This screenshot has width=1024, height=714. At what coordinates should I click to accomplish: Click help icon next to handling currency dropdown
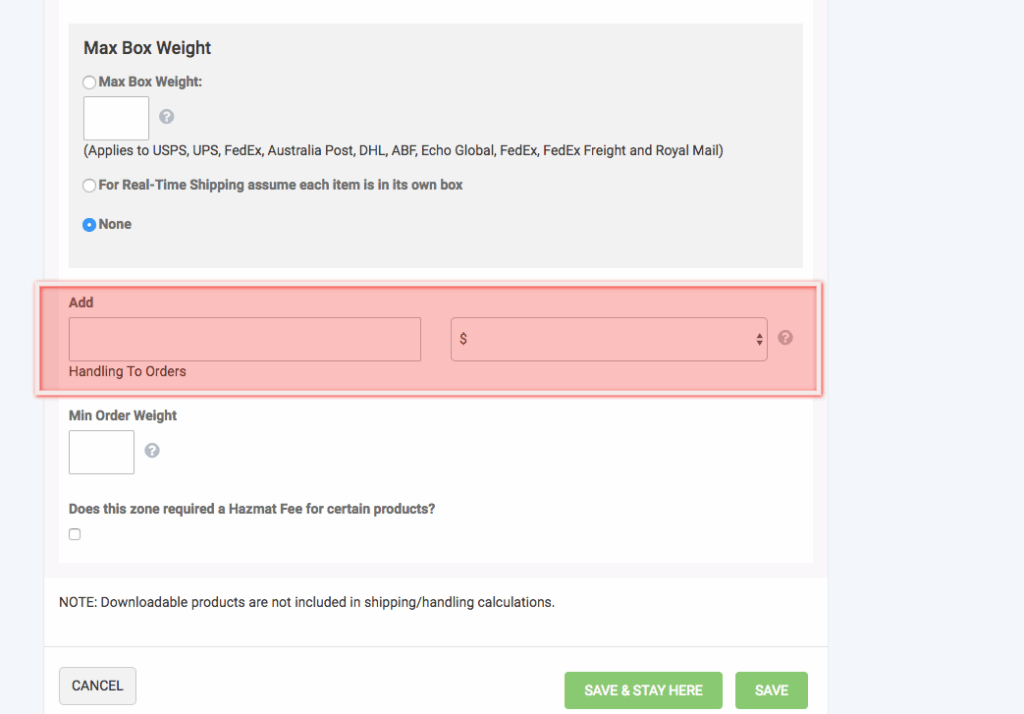(785, 338)
